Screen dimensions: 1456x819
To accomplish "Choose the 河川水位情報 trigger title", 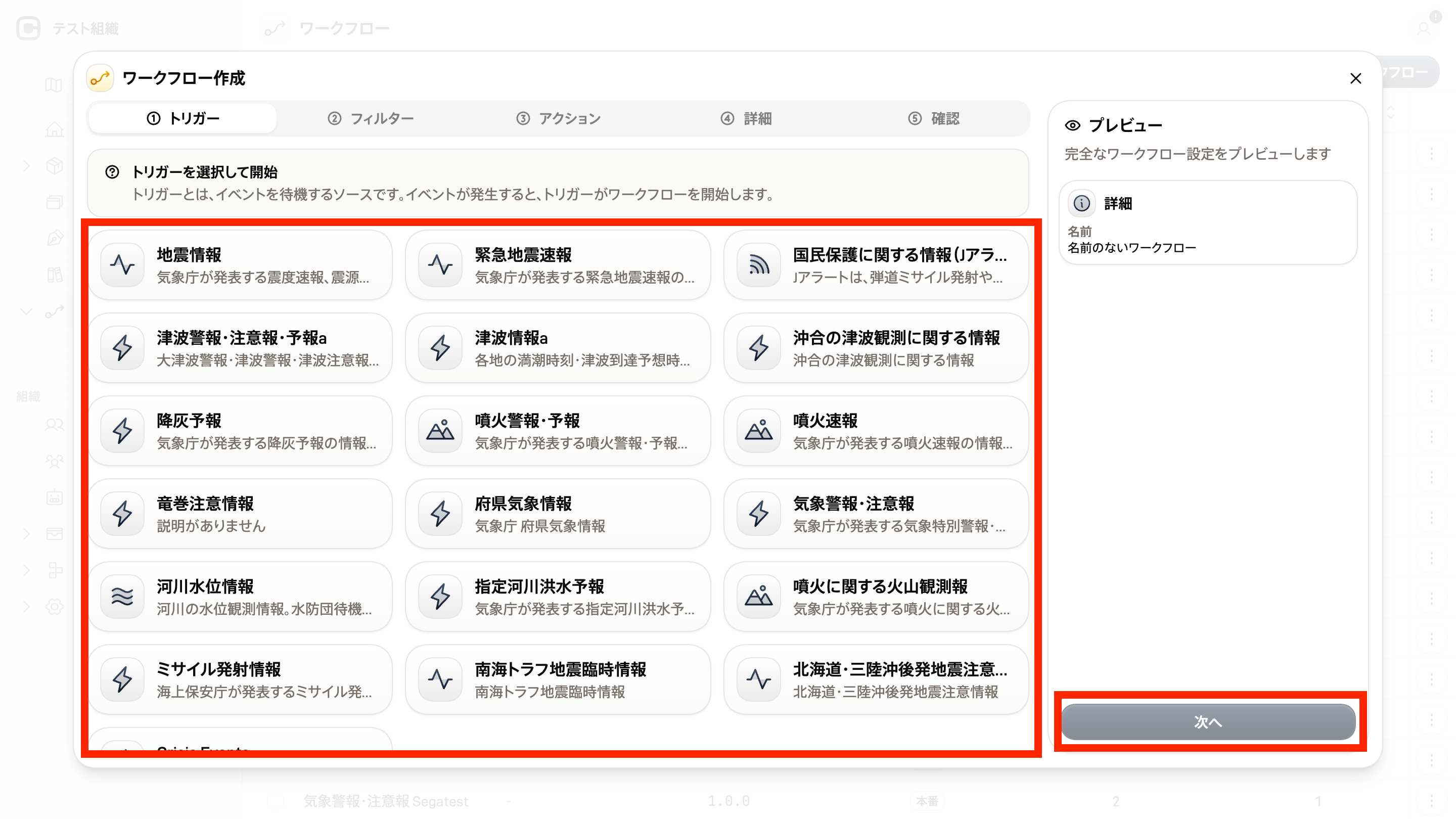I will pos(205,586).
